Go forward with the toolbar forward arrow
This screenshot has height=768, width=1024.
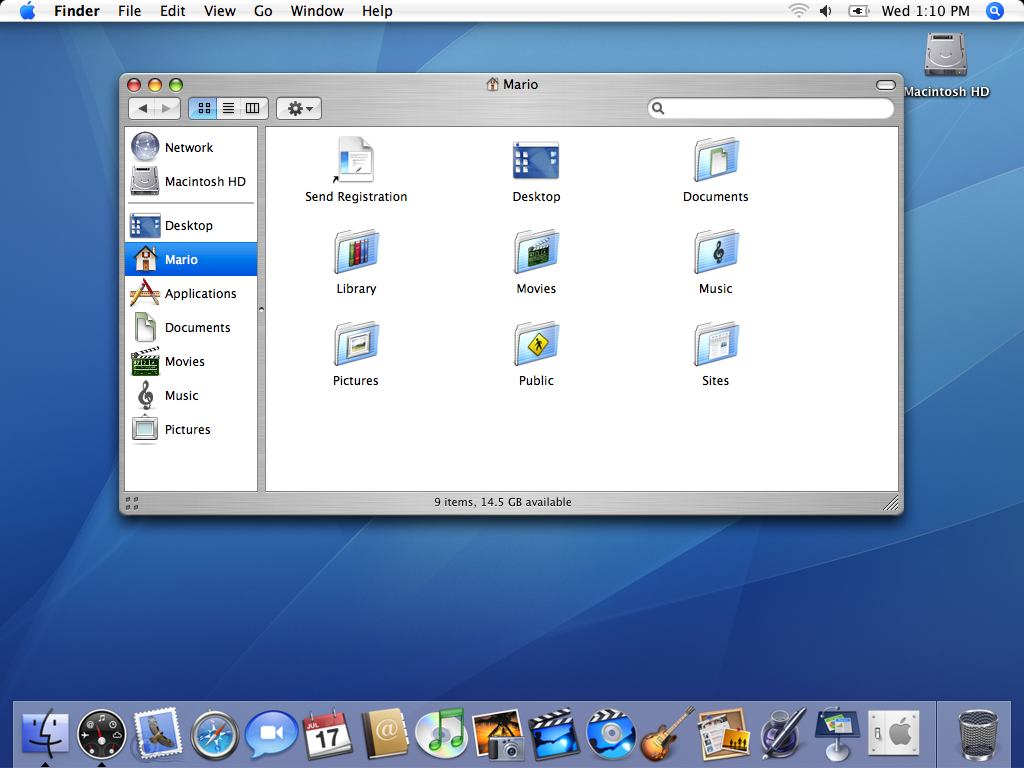[167, 108]
